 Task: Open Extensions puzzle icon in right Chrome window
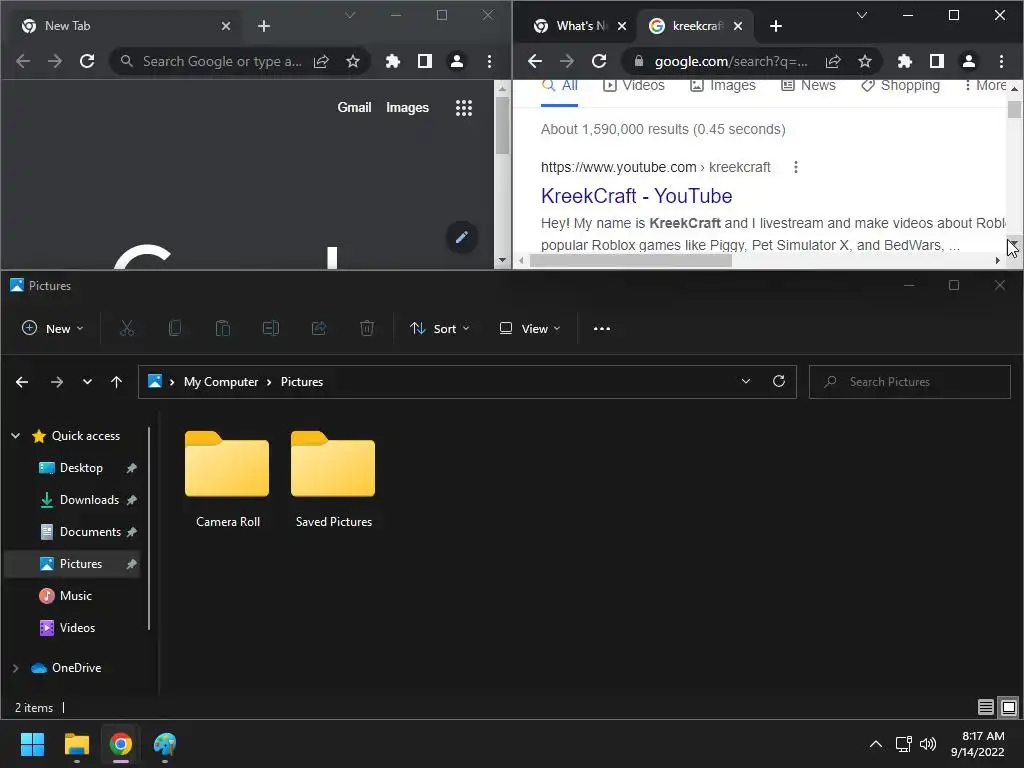[904, 61]
